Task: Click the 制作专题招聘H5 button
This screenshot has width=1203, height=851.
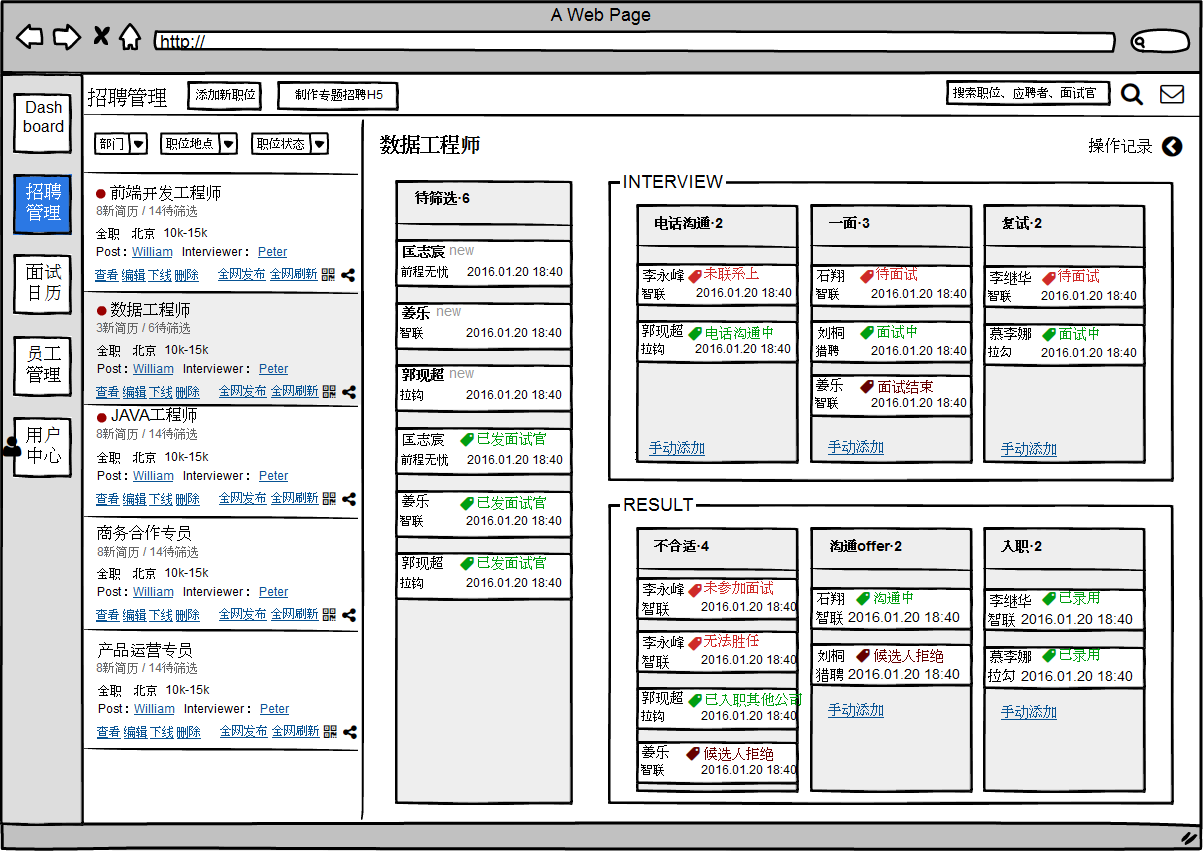Action: pyautogui.click(x=337, y=96)
